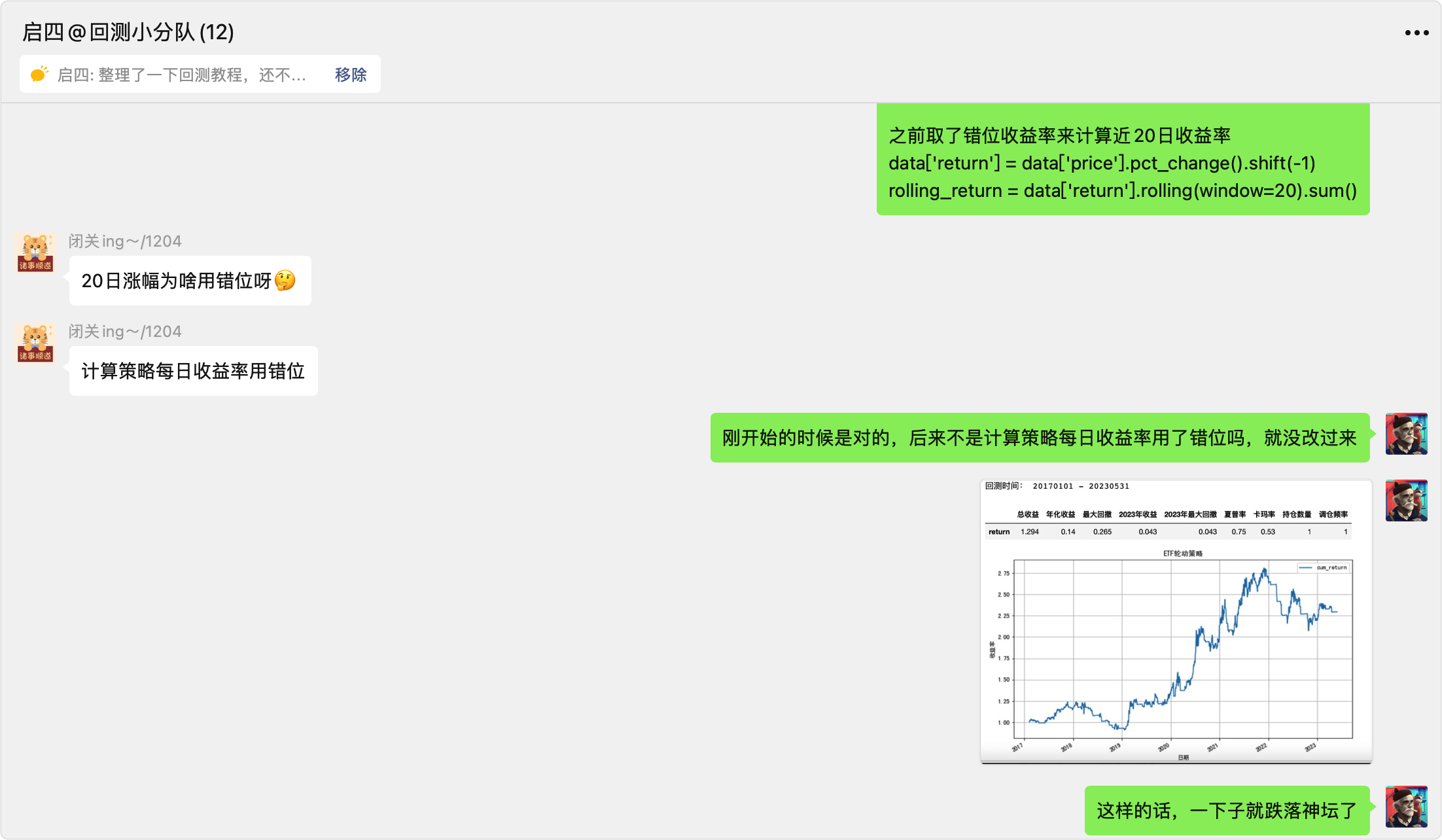Click the pinned announcement sun icon
The image size is (1442, 840).
(x=39, y=74)
